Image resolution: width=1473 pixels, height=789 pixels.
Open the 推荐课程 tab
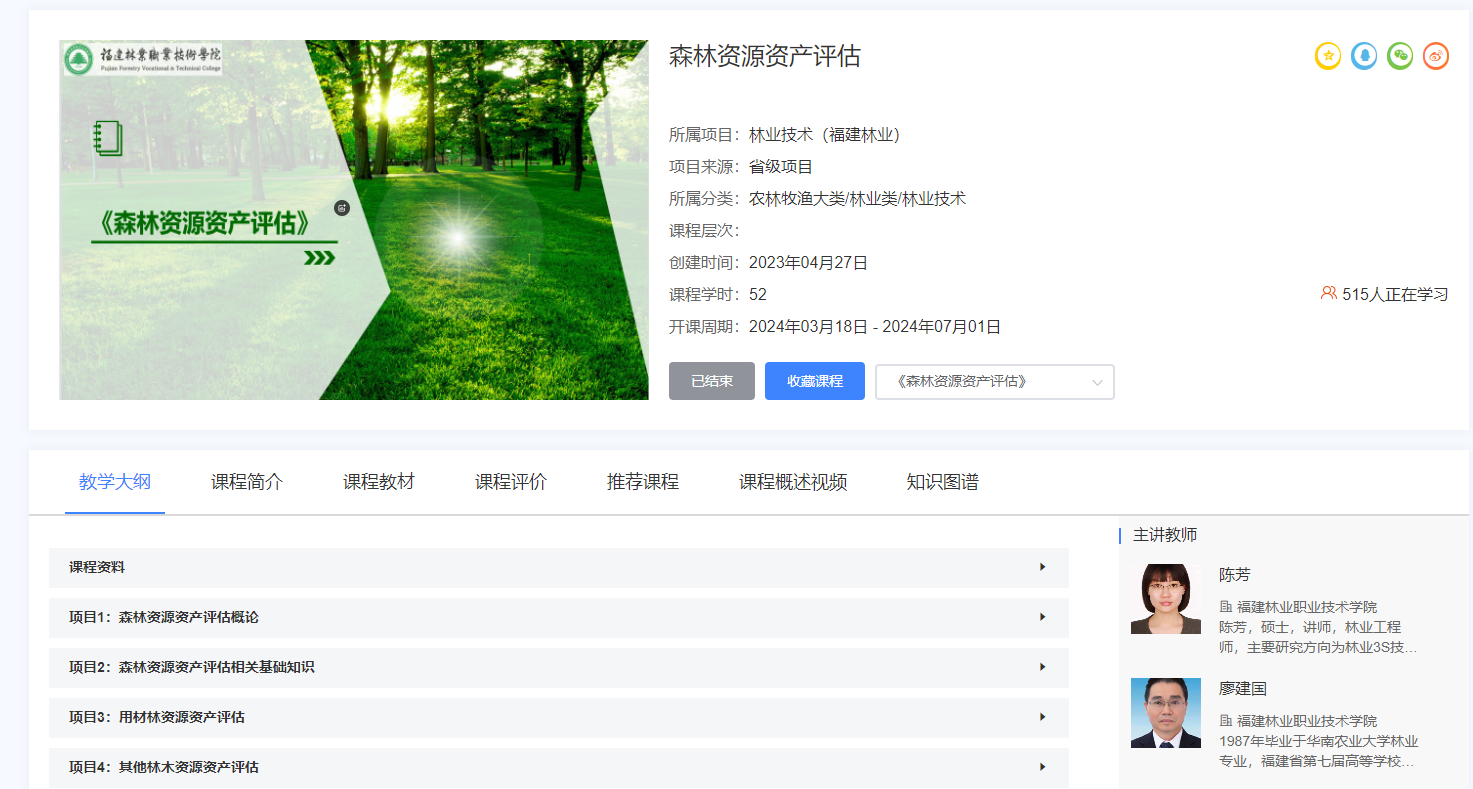(643, 482)
